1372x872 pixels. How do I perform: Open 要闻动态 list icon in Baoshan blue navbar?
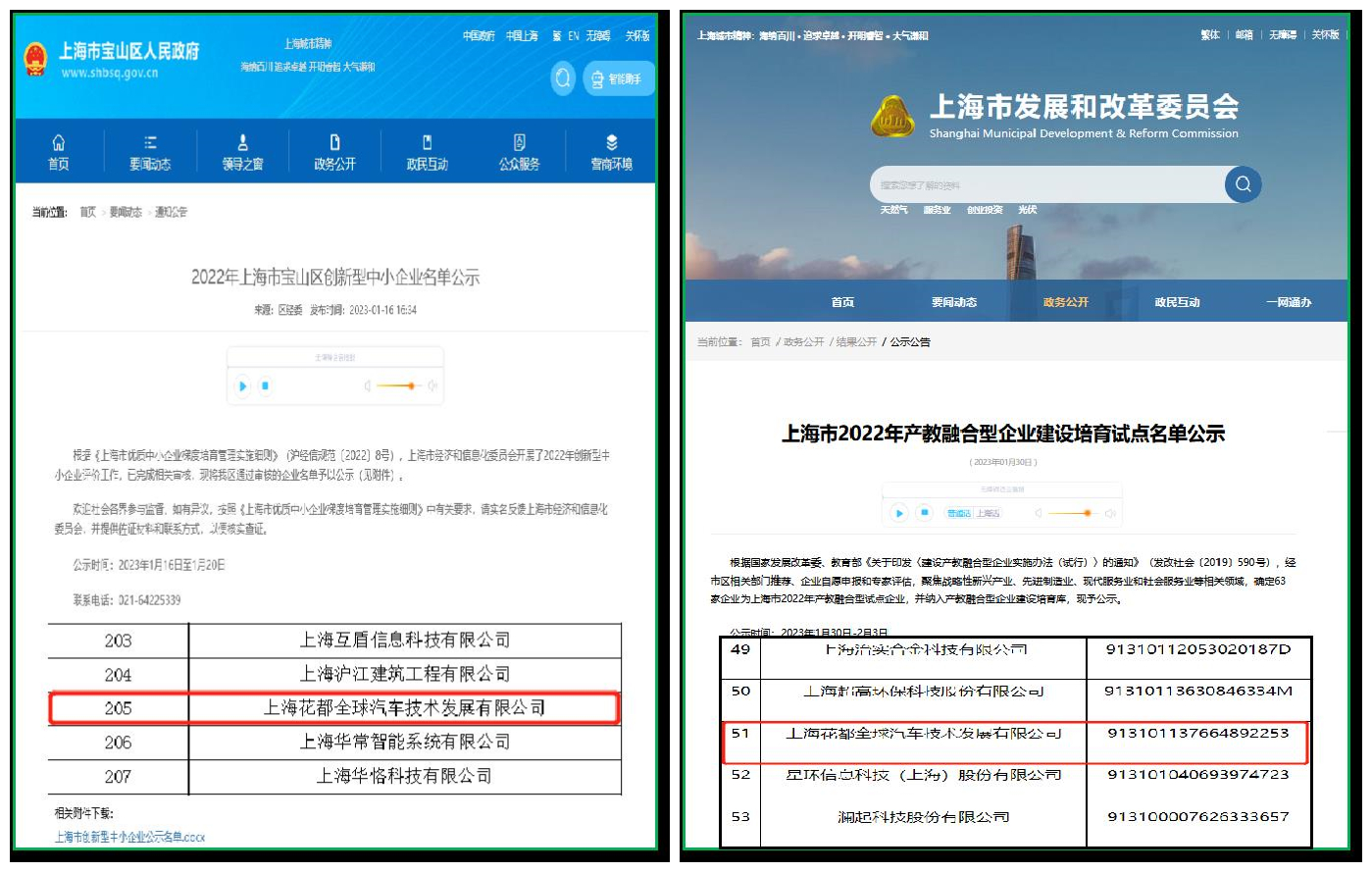click(x=150, y=142)
